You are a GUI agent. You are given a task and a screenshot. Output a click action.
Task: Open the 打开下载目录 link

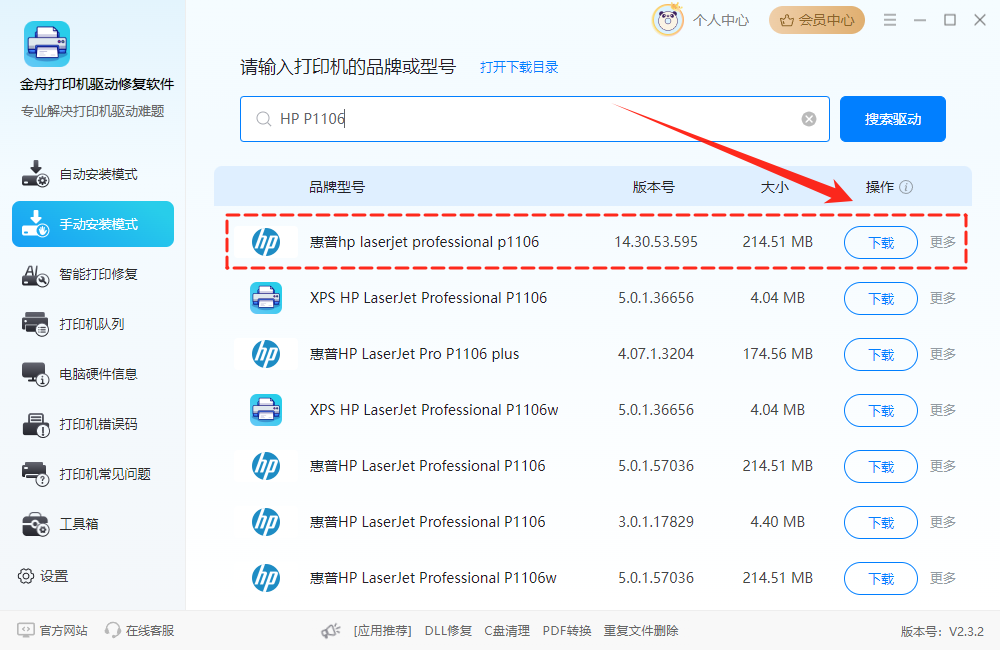tap(518, 67)
